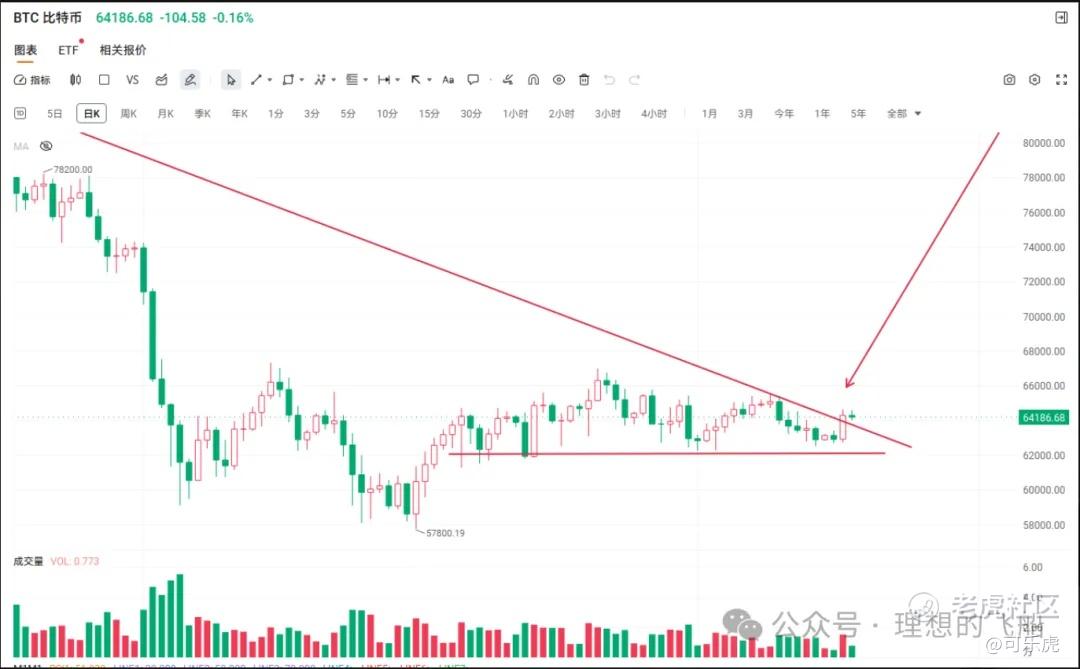Collapse the side panel at top right
The image size is (1080, 669).
tap(1061, 18)
